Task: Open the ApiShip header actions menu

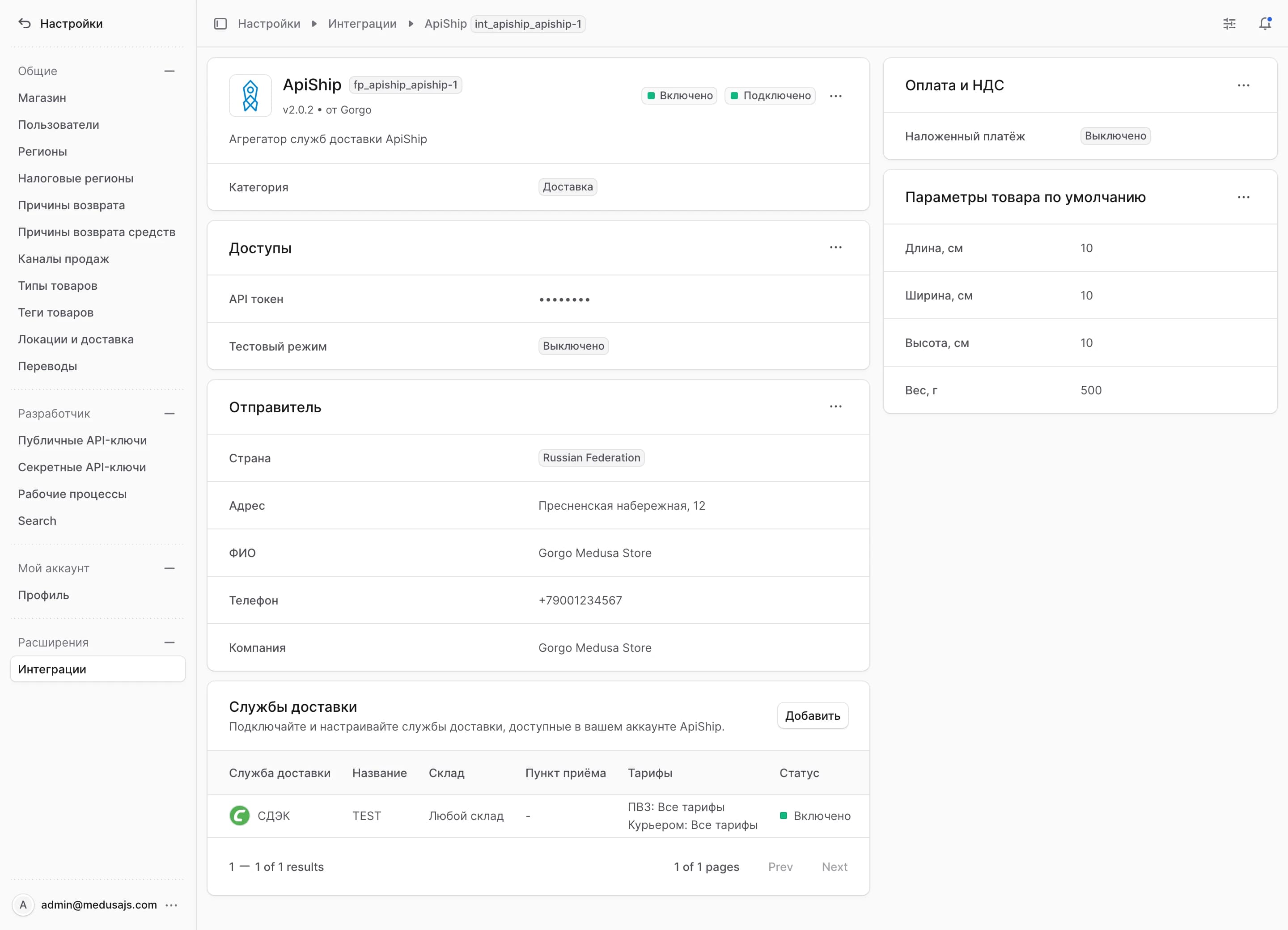Action: [x=835, y=96]
